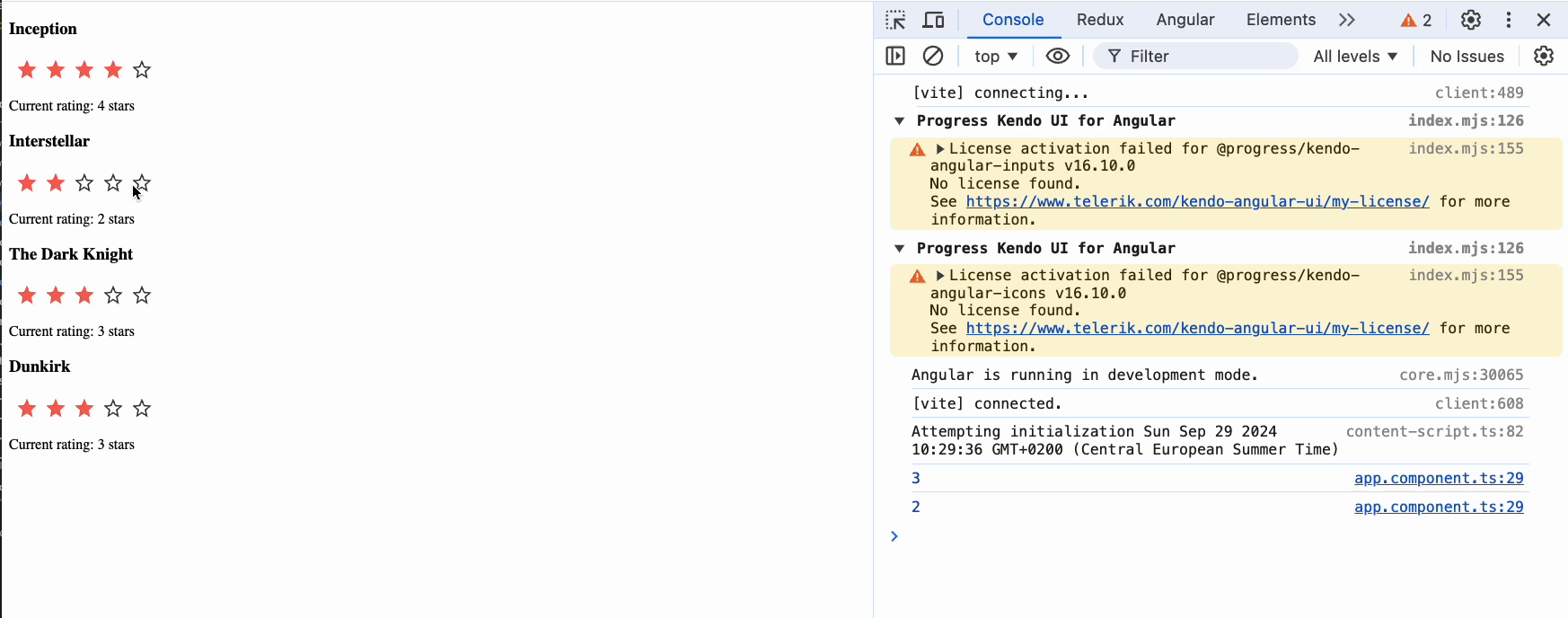This screenshot has width=1568, height=618.
Task: Switch to the Redux tab
Action: pyautogui.click(x=1099, y=20)
